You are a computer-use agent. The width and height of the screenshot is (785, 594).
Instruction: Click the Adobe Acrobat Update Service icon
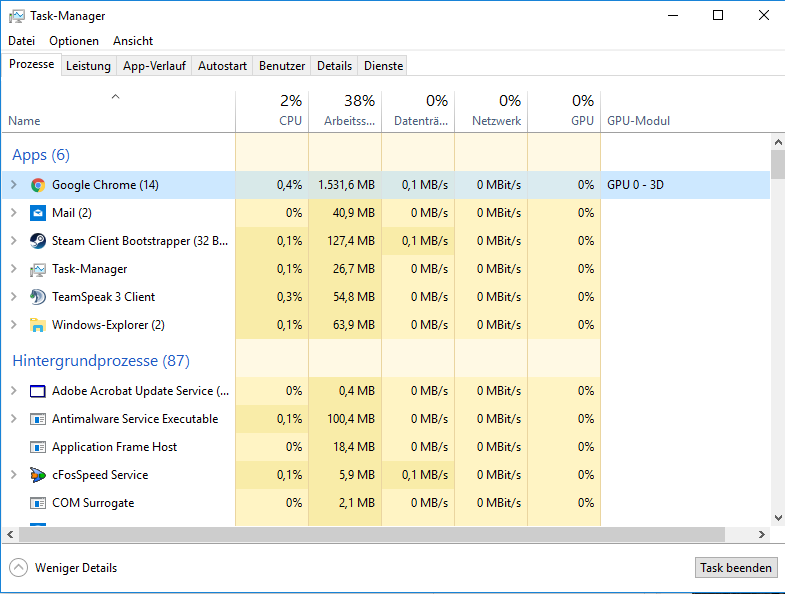(38, 391)
